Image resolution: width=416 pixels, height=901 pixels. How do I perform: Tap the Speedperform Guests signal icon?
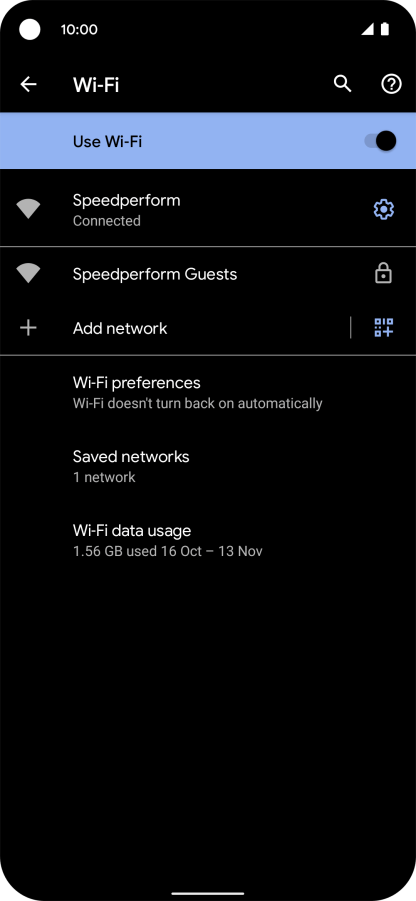click(28, 274)
